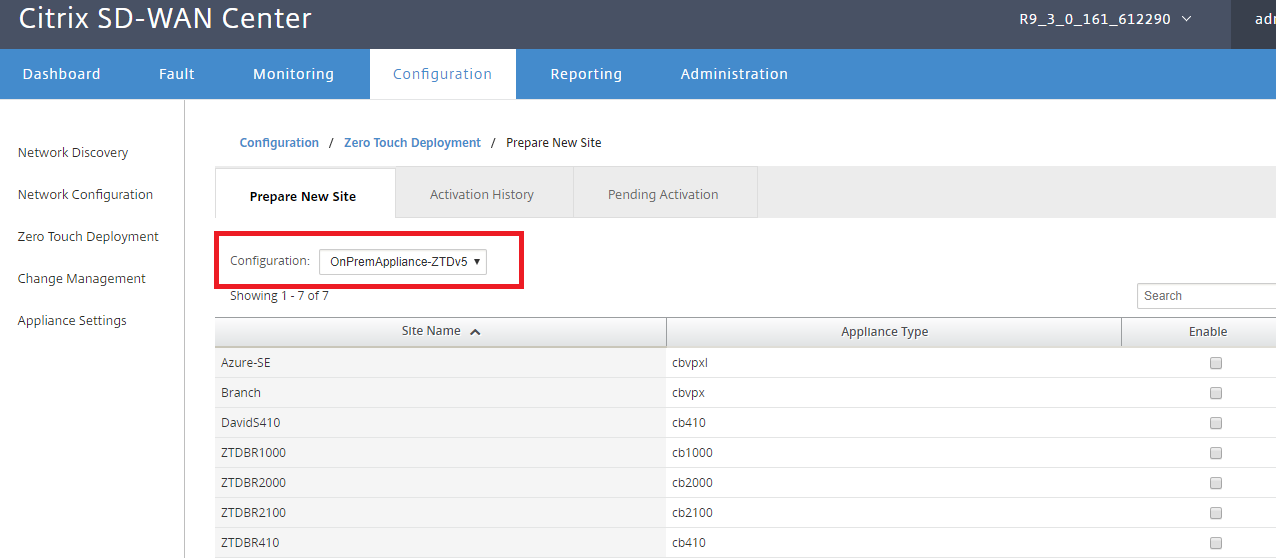
Task: Tick the DavidS410 enable checkbox
Action: tap(1216, 423)
